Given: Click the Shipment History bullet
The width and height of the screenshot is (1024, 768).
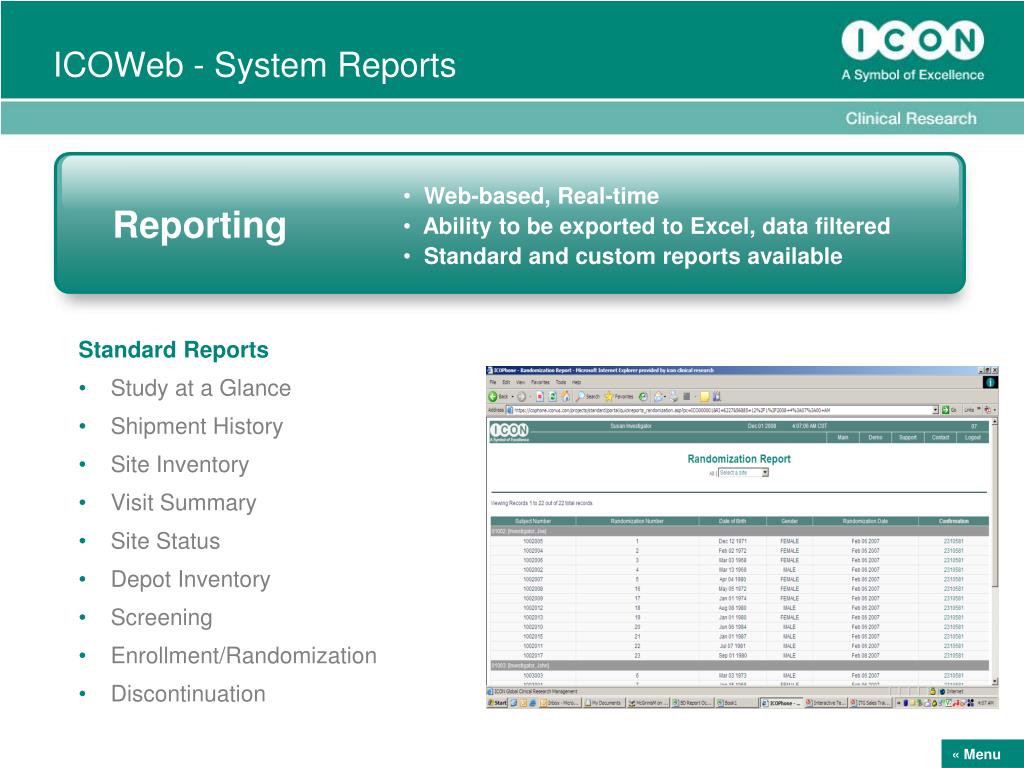Looking at the screenshot, I should click(197, 426).
